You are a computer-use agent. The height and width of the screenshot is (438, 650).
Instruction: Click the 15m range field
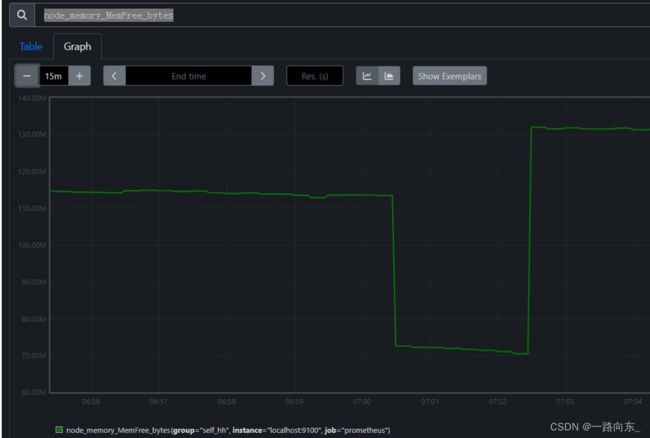pyautogui.click(x=53, y=76)
